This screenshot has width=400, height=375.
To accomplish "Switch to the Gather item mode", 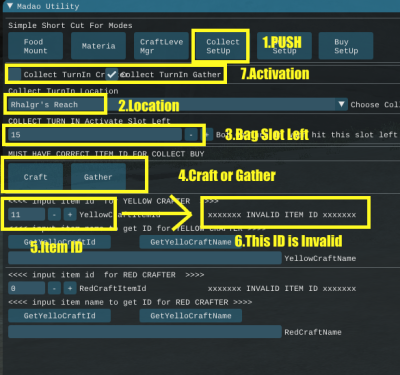I will (98, 177).
